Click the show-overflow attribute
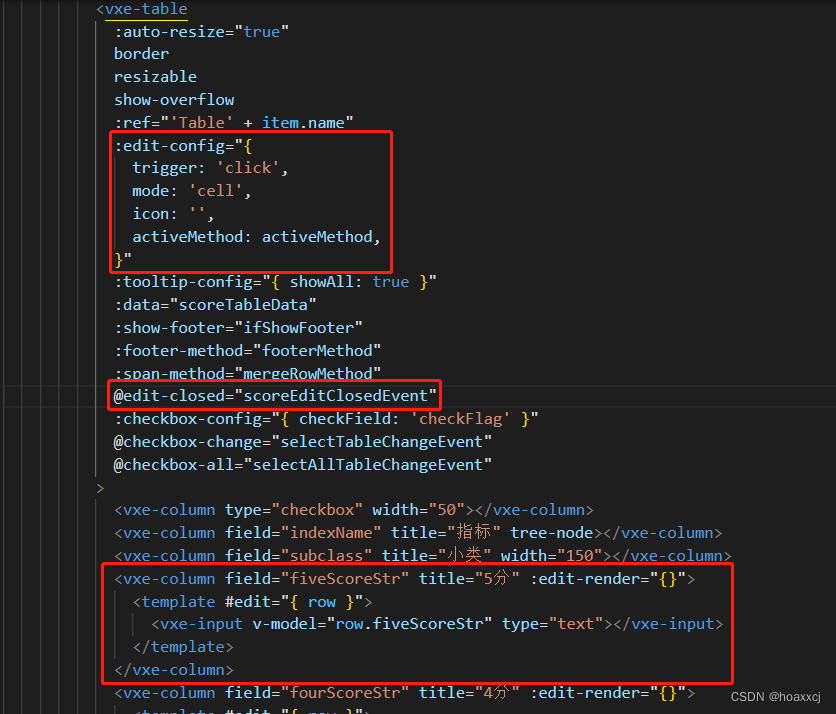836x714 pixels. pyautogui.click(x=174, y=100)
